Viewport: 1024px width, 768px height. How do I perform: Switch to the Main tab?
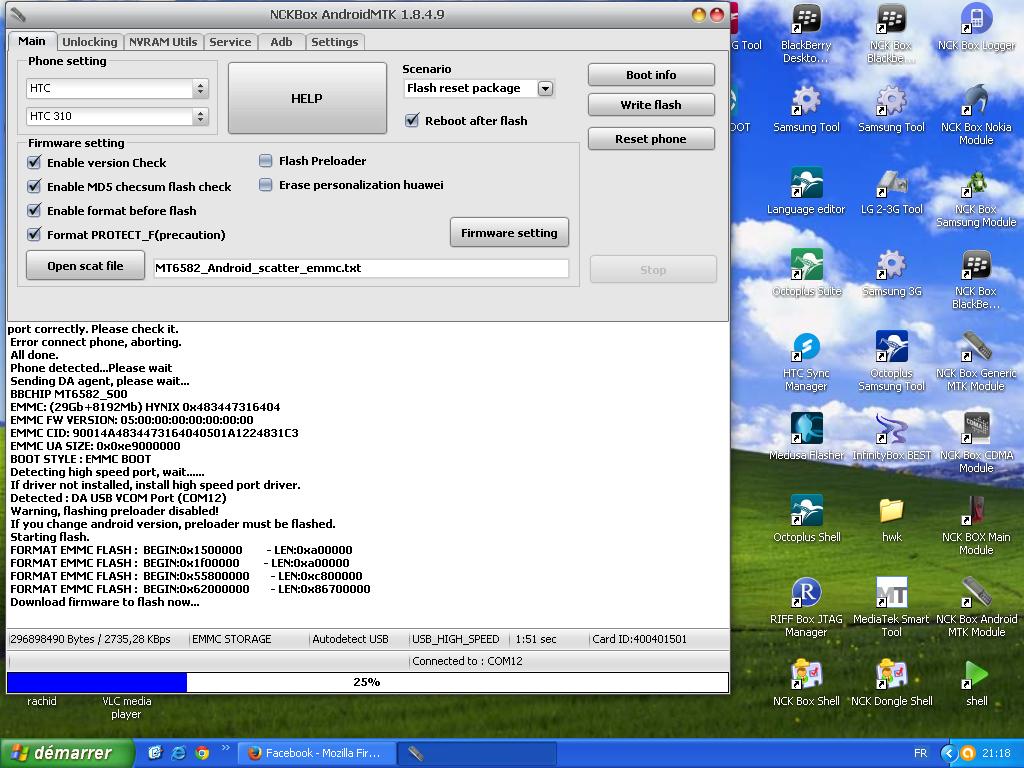click(x=32, y=41)
